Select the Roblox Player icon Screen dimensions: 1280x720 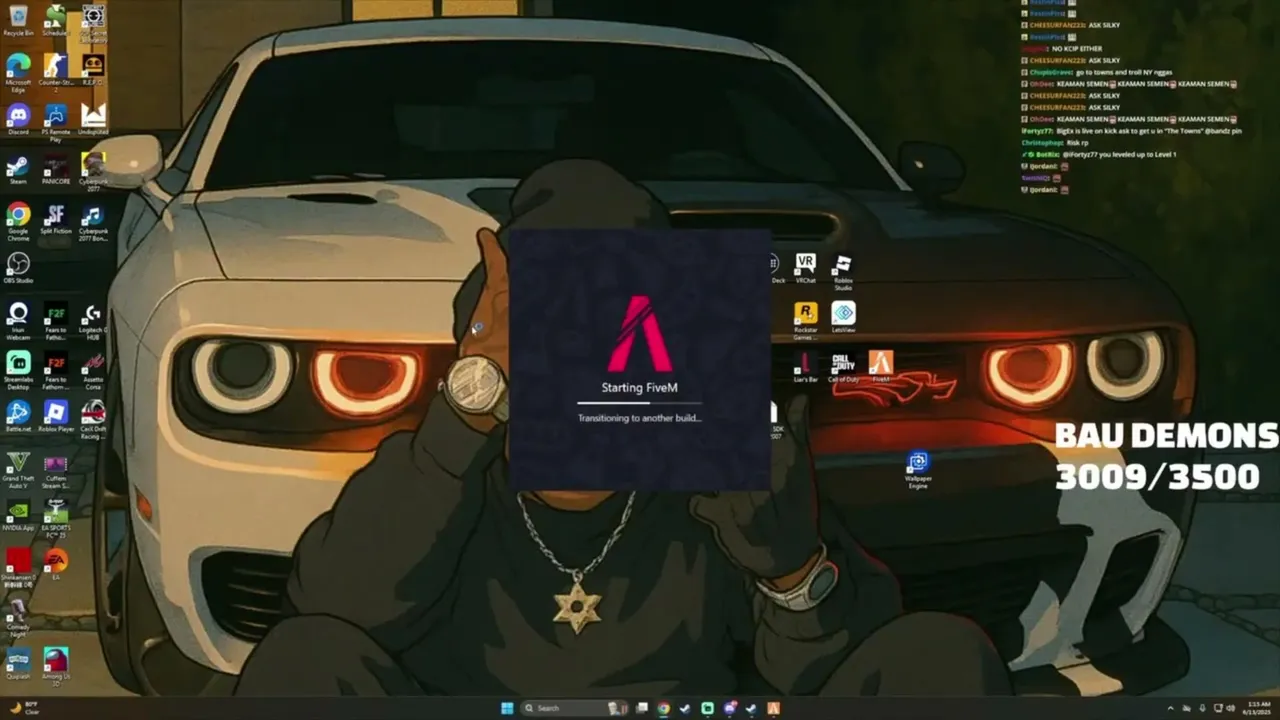pyautogui.click(x=55, y=415)
